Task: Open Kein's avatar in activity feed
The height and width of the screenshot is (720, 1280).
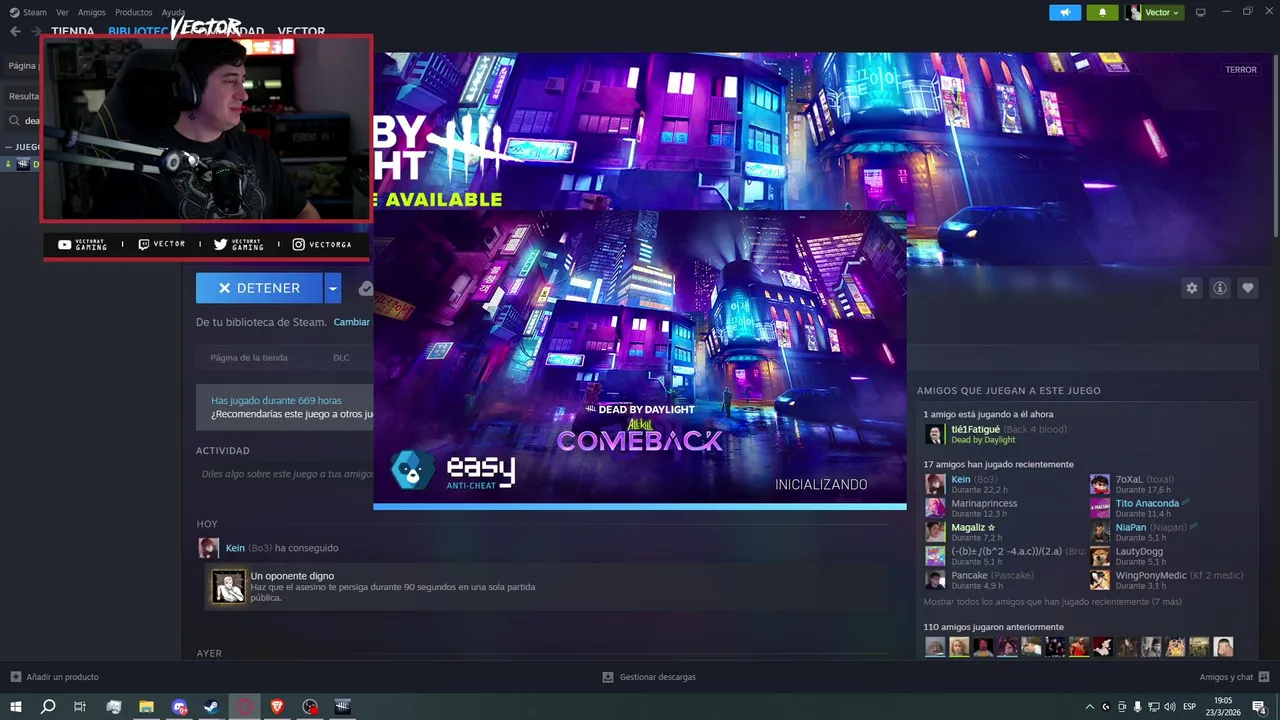Action: click(x=209, y=548)
